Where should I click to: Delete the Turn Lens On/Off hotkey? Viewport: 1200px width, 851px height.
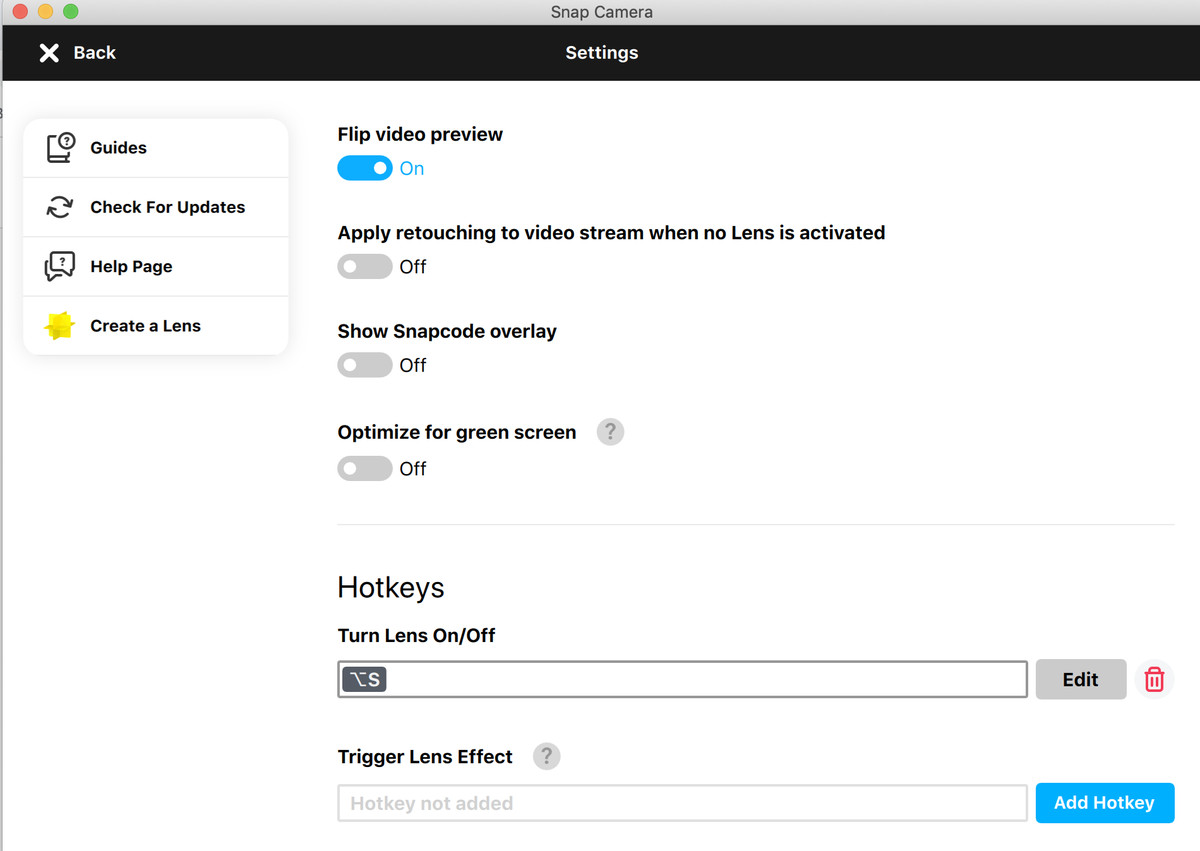pyautogui.click(x=1154, y=679)
